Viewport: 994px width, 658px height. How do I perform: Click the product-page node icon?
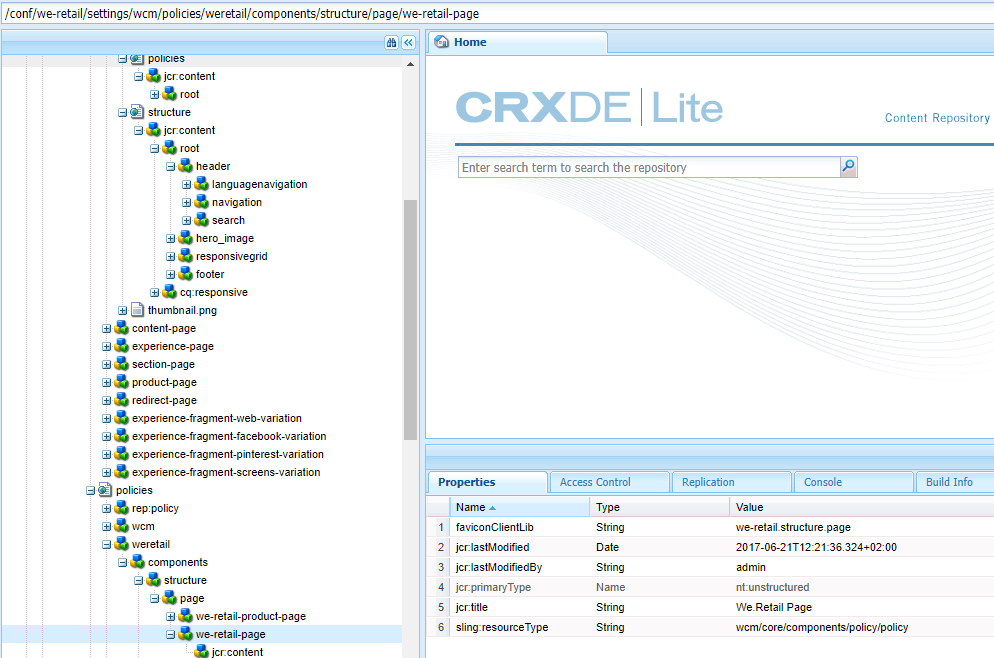[x=122, y=382]
